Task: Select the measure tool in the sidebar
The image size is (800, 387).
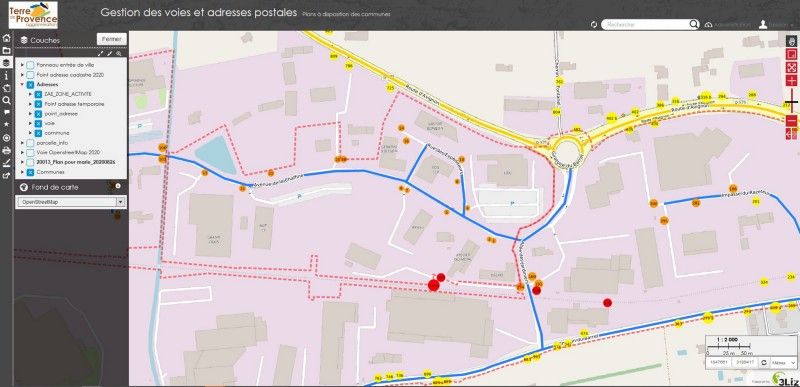Action: point(7,163)
